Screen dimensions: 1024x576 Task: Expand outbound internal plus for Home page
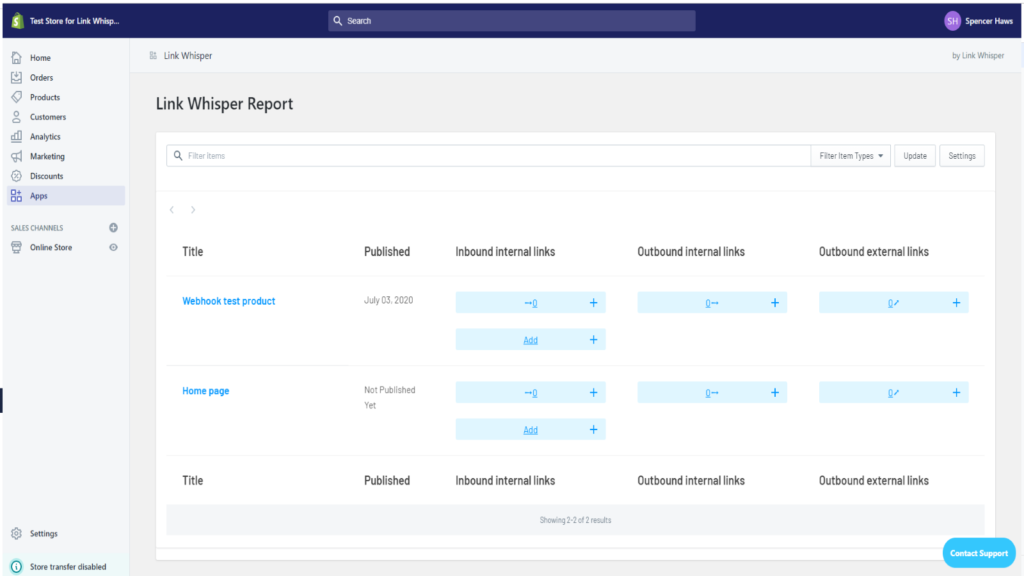[775, 392]
